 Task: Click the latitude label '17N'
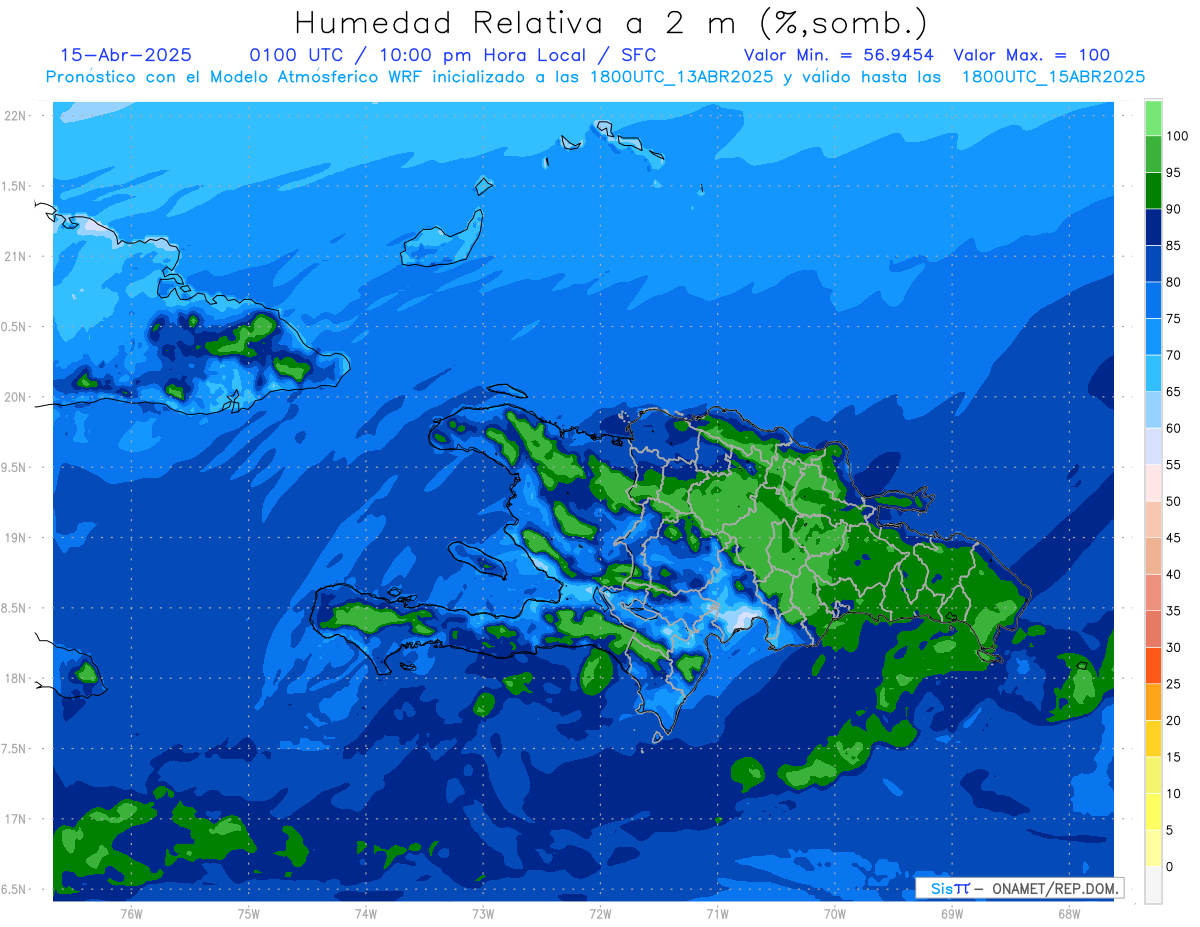pyautogui.click(x=16, y=819)
